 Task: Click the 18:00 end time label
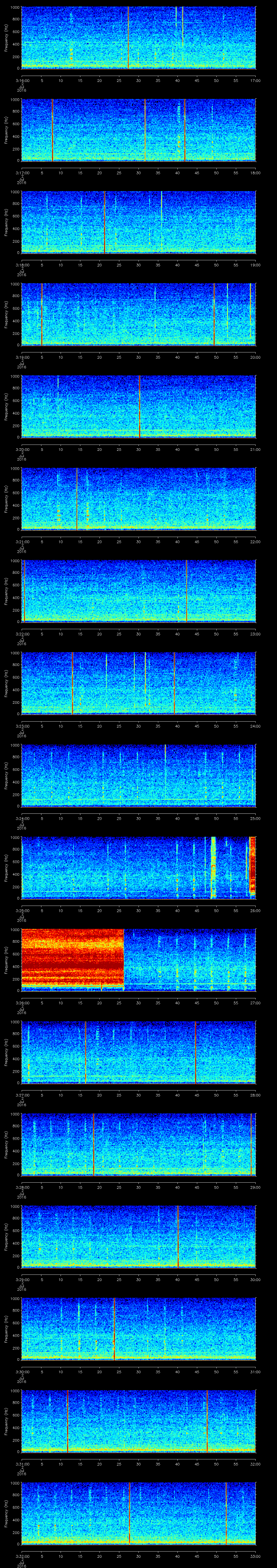[255, 173]
